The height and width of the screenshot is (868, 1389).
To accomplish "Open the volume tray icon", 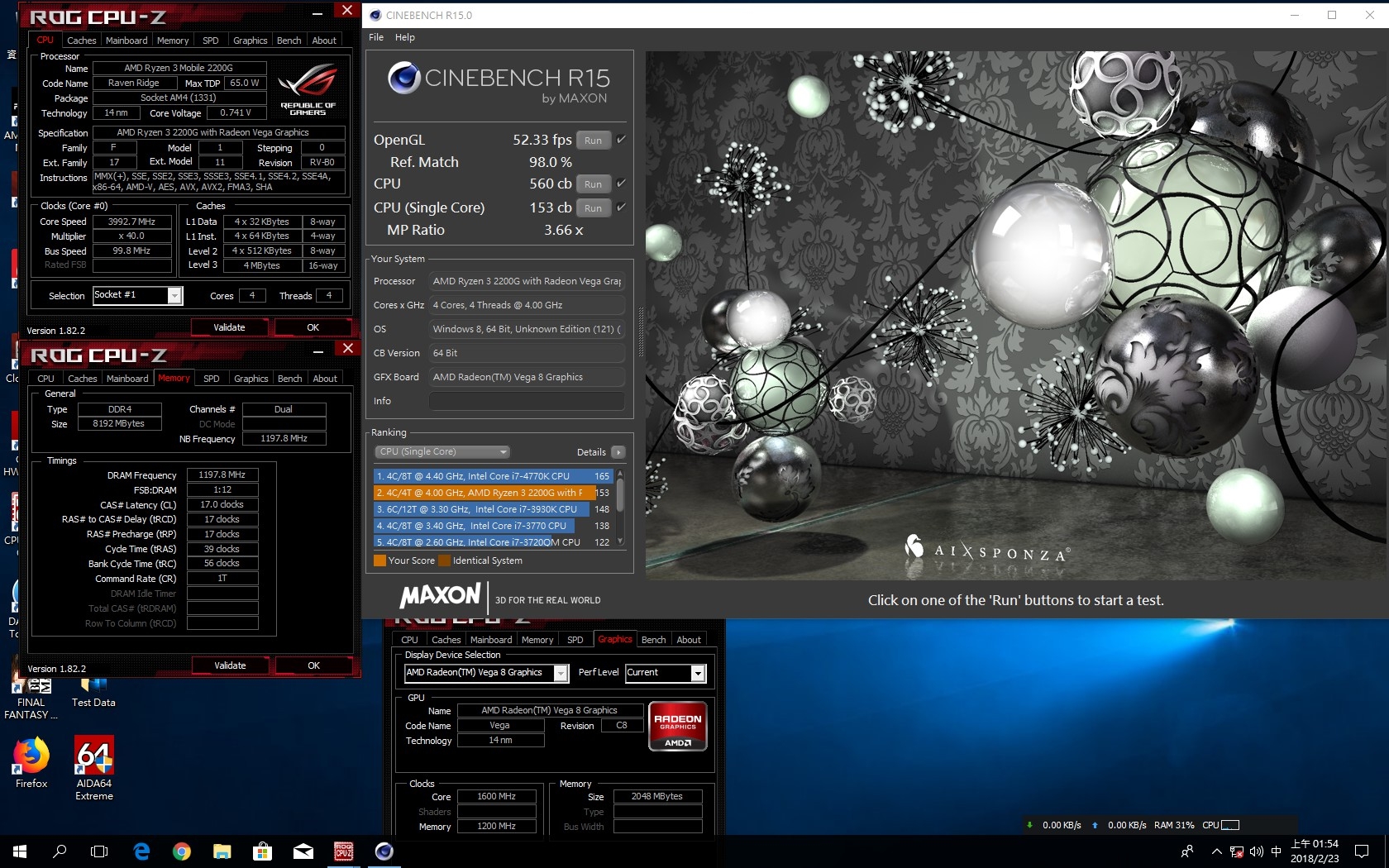I will (x=1256, y=851).
